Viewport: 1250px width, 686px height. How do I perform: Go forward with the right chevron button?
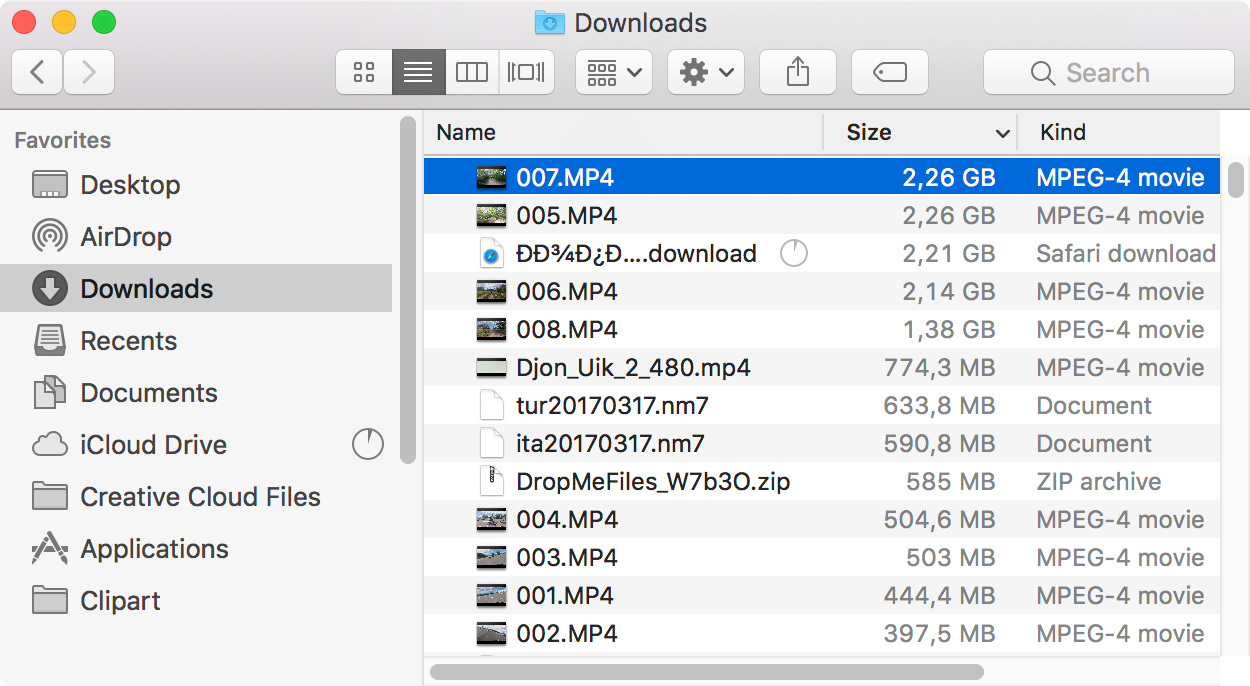coord(89,72)
